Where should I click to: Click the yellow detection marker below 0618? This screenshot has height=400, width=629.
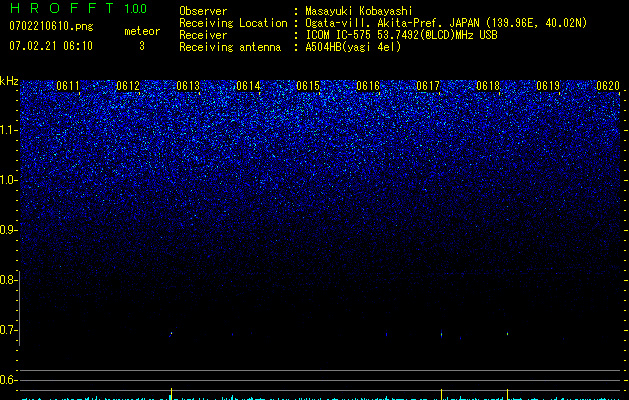[x=507, y=394]
